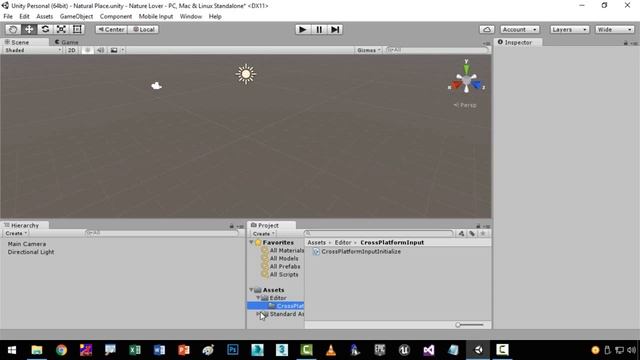Open the Mobile Input menu
Screen dimensions: 640x360
click(x=156, y=16)
